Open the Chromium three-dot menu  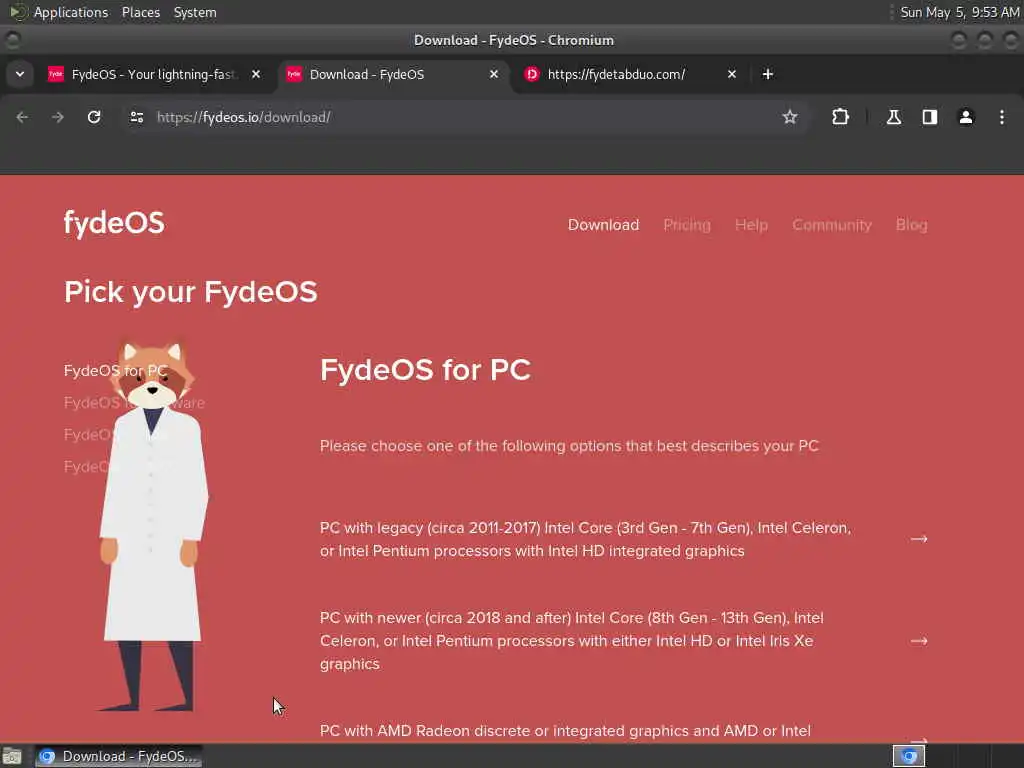pyautogui.click(x=1001, y=117)
